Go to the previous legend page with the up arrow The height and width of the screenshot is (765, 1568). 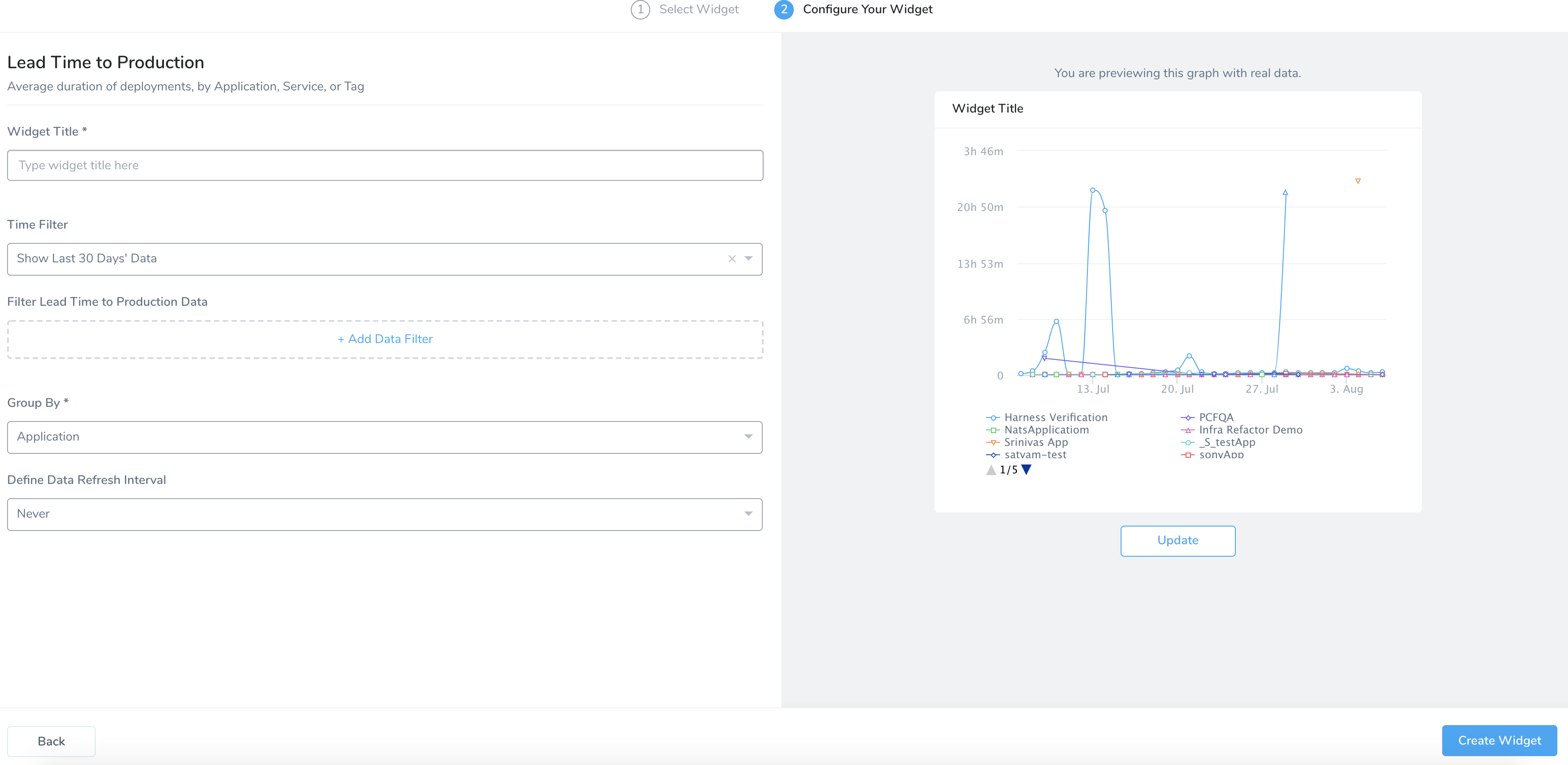991,470
